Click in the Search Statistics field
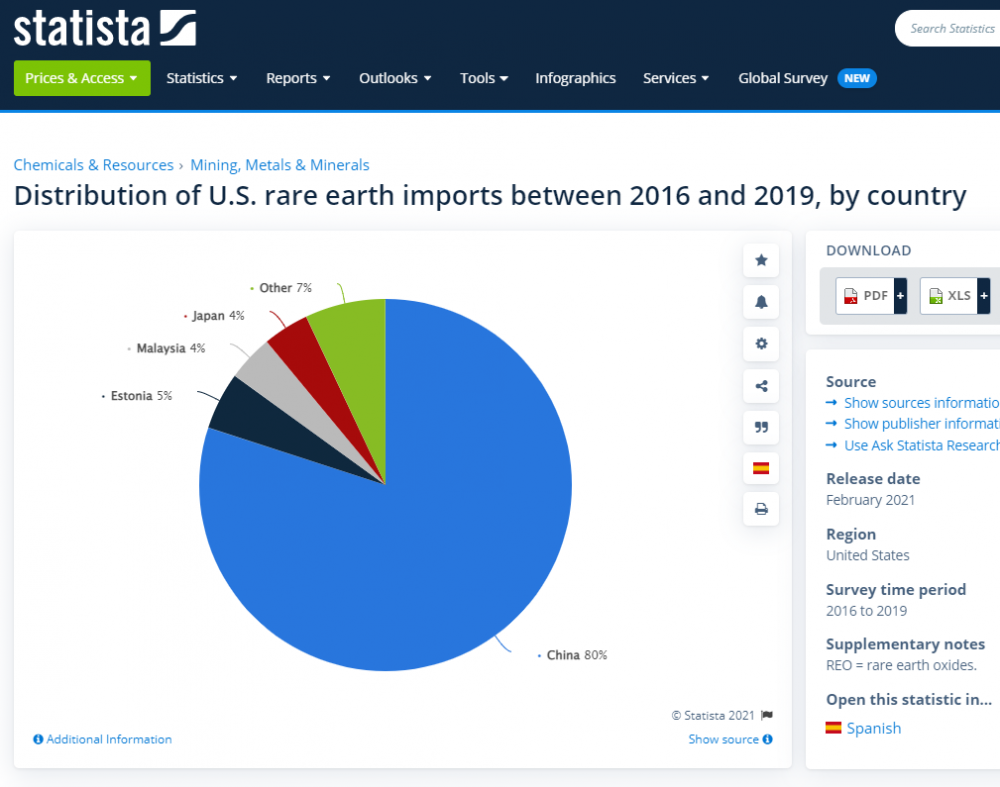 (x=951, y=29)
